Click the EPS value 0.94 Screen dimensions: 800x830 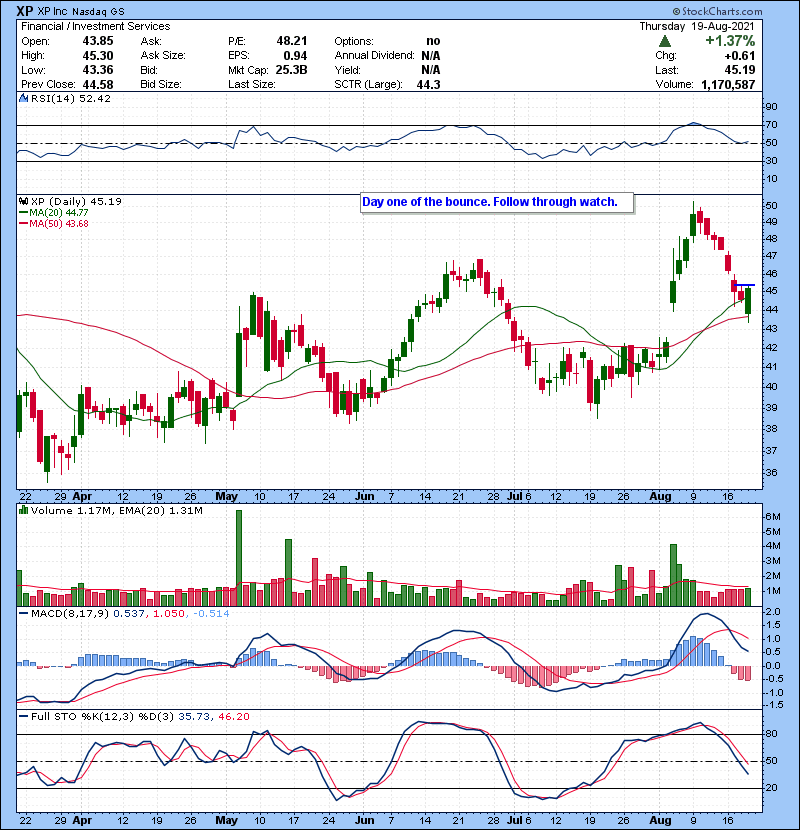tap(295, 56)
